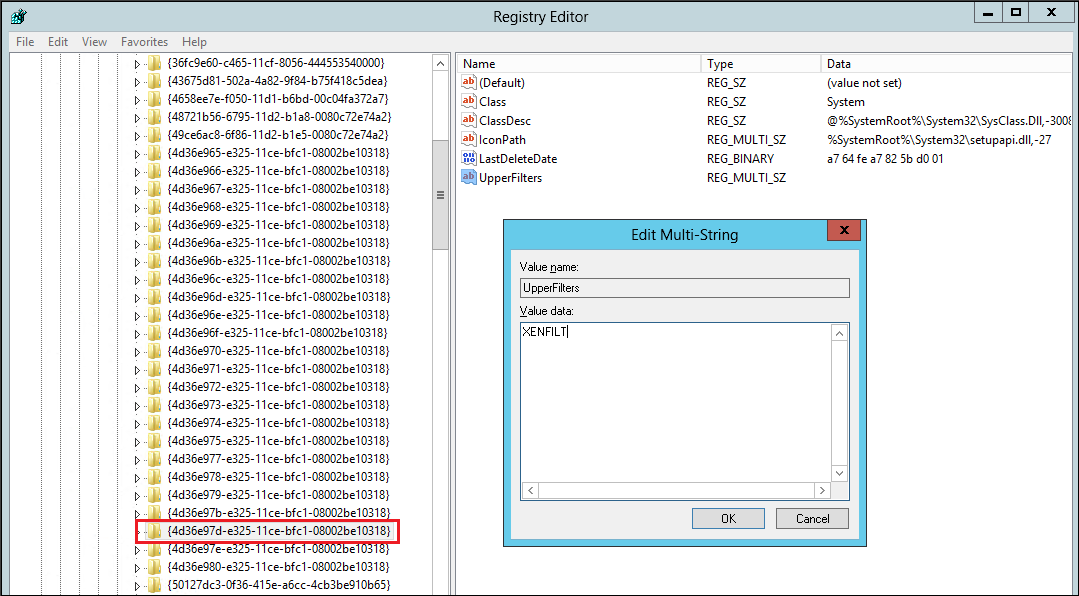Click the REG_BINARY icon beside LastDeleteDate
Viewport: 1079px width, 596px height.
point(468,158)
